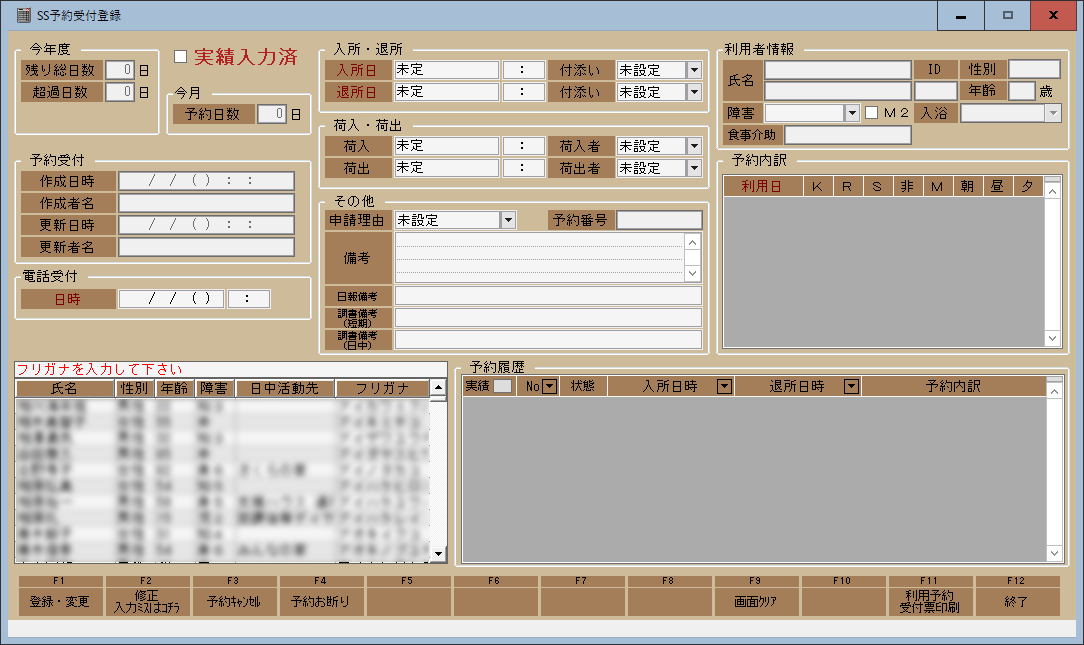The width and height of the screenshot is (1084, 645).
Task: Click the フリガナ column header in user list
Action: [x=383, y=388]
